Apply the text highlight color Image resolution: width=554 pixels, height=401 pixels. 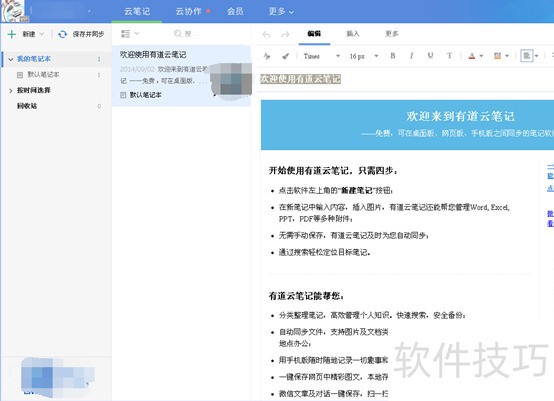[x=497, y=56]
